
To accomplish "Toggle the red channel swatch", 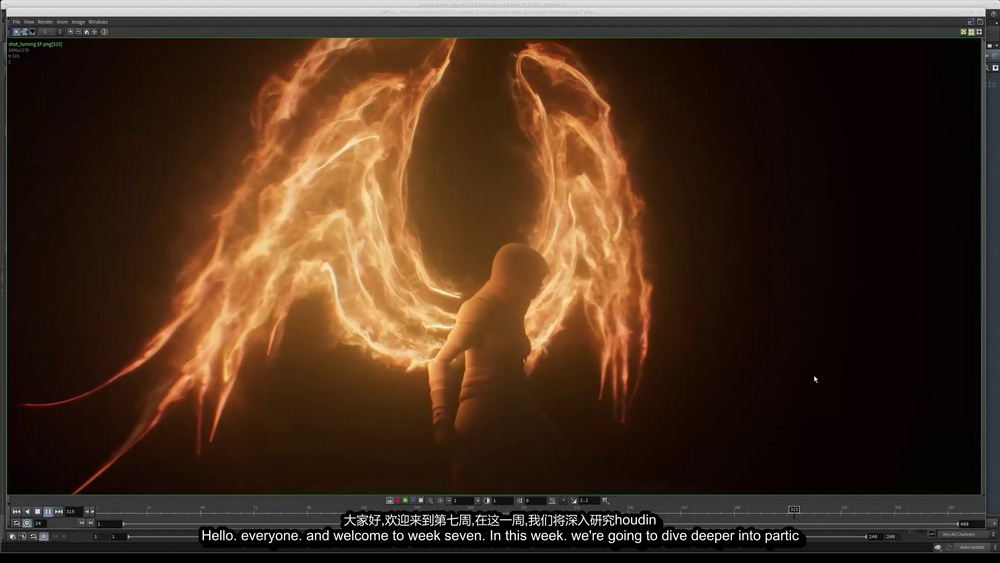I will point(398,501).
